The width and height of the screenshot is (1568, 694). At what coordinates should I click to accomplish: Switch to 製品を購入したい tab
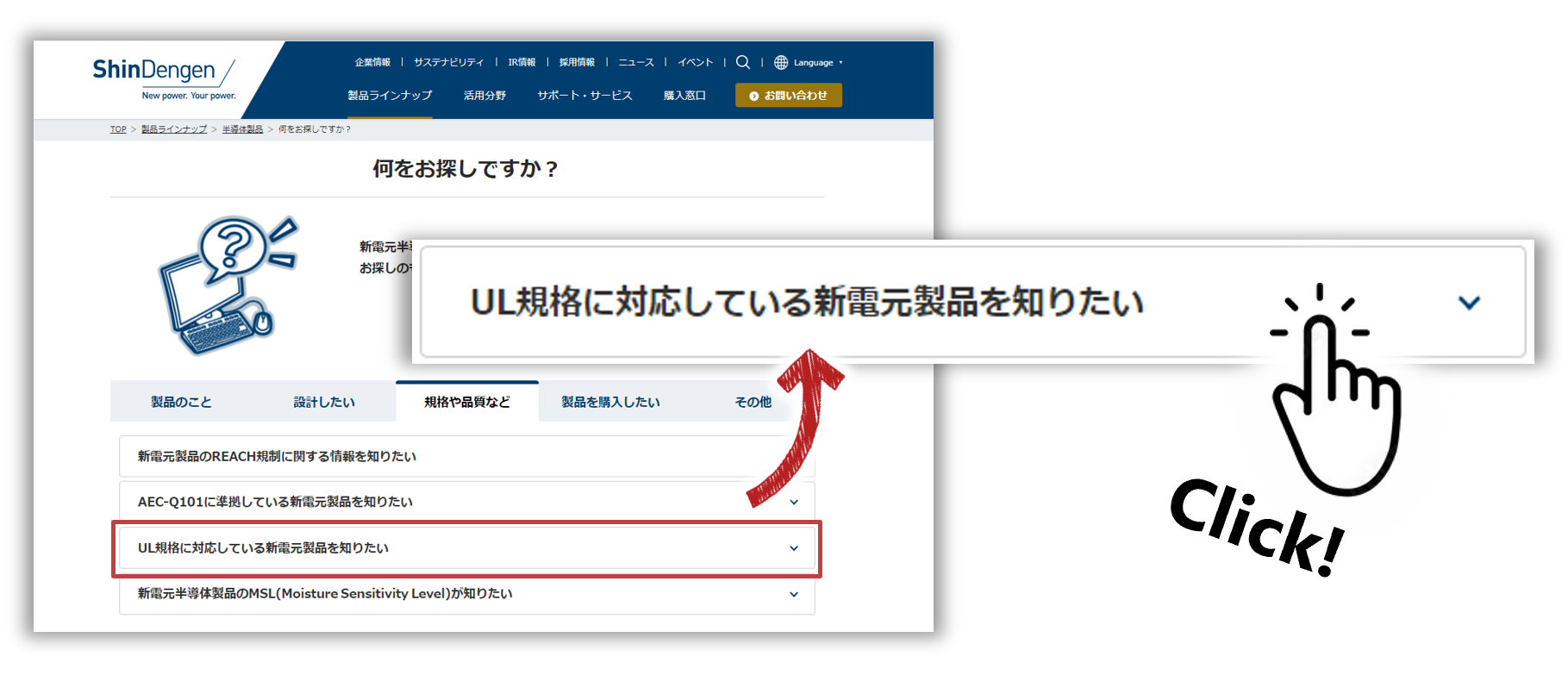pos(610,402)
